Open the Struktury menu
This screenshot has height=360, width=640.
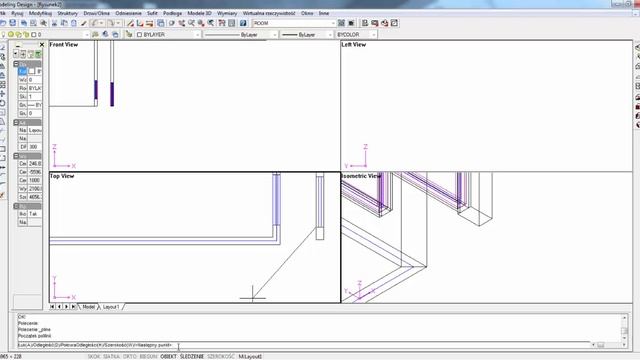[67, 13]
